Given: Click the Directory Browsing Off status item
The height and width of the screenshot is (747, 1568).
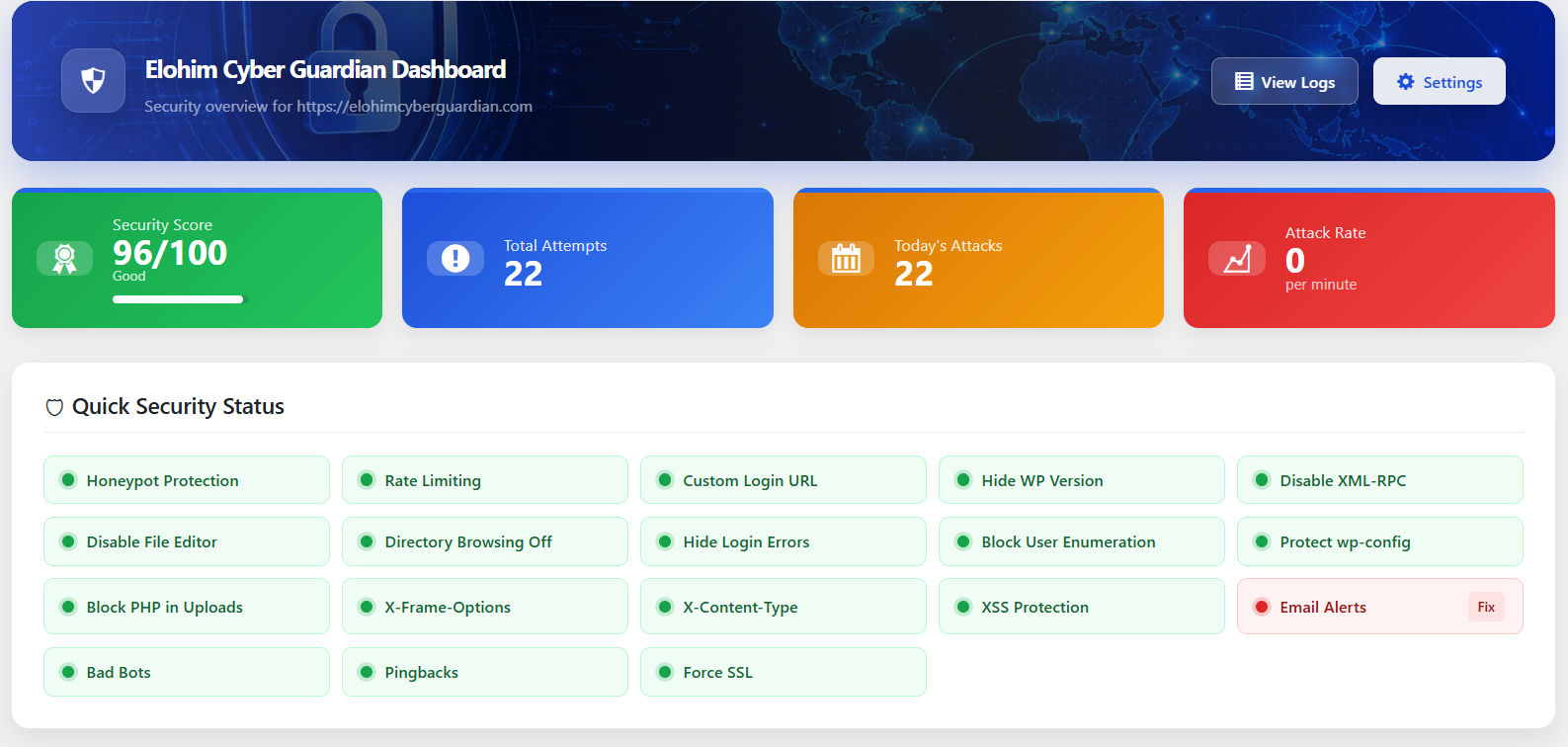Looking at the screenshot, I should pos(485,541).
